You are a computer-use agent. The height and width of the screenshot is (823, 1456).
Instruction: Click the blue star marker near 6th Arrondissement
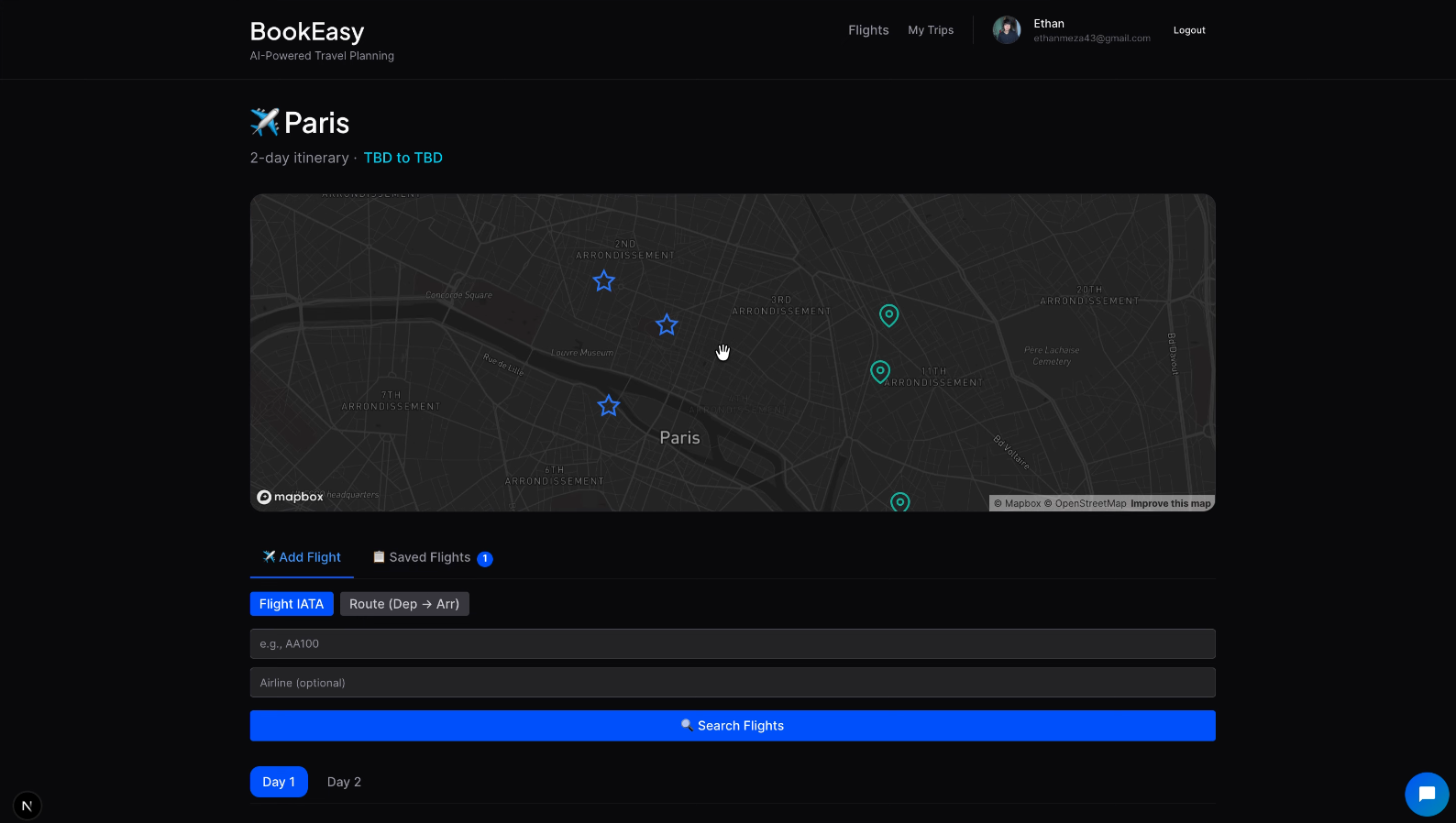[x=609, y=405]
